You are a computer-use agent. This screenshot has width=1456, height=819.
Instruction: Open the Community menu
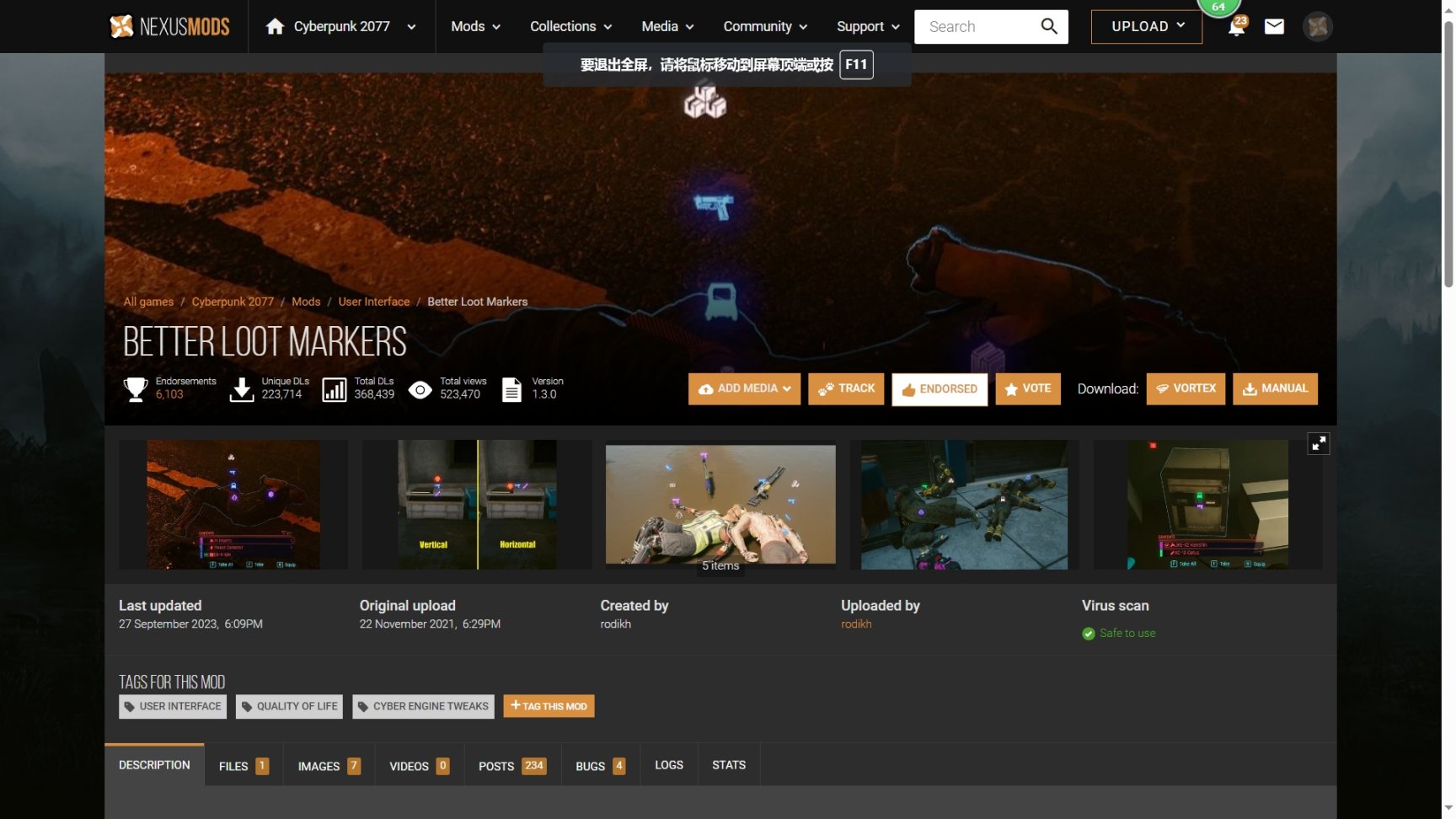click(x=766, y=26)
